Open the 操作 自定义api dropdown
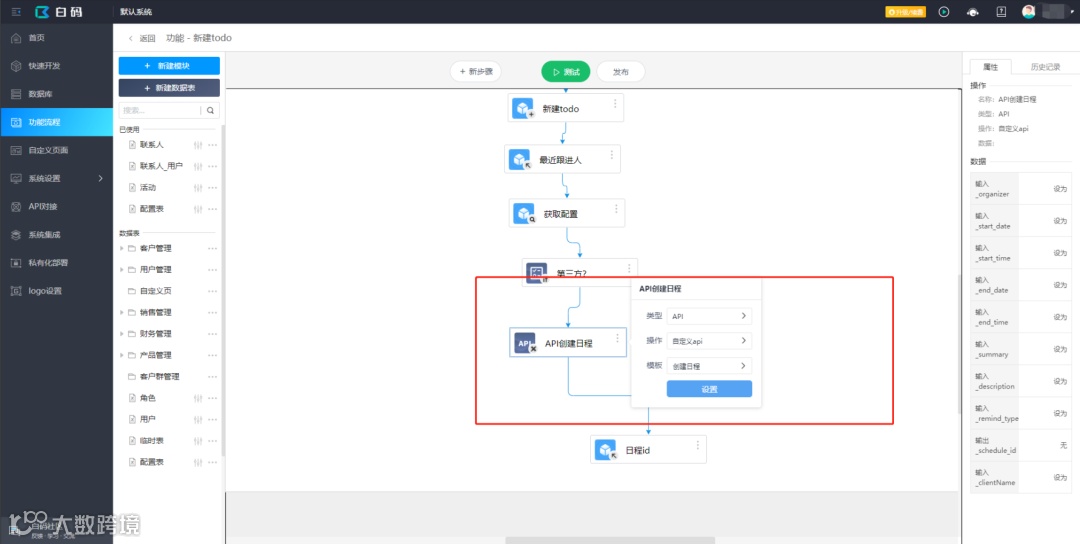The image size is (1080, 544). [x=709, y=341]
